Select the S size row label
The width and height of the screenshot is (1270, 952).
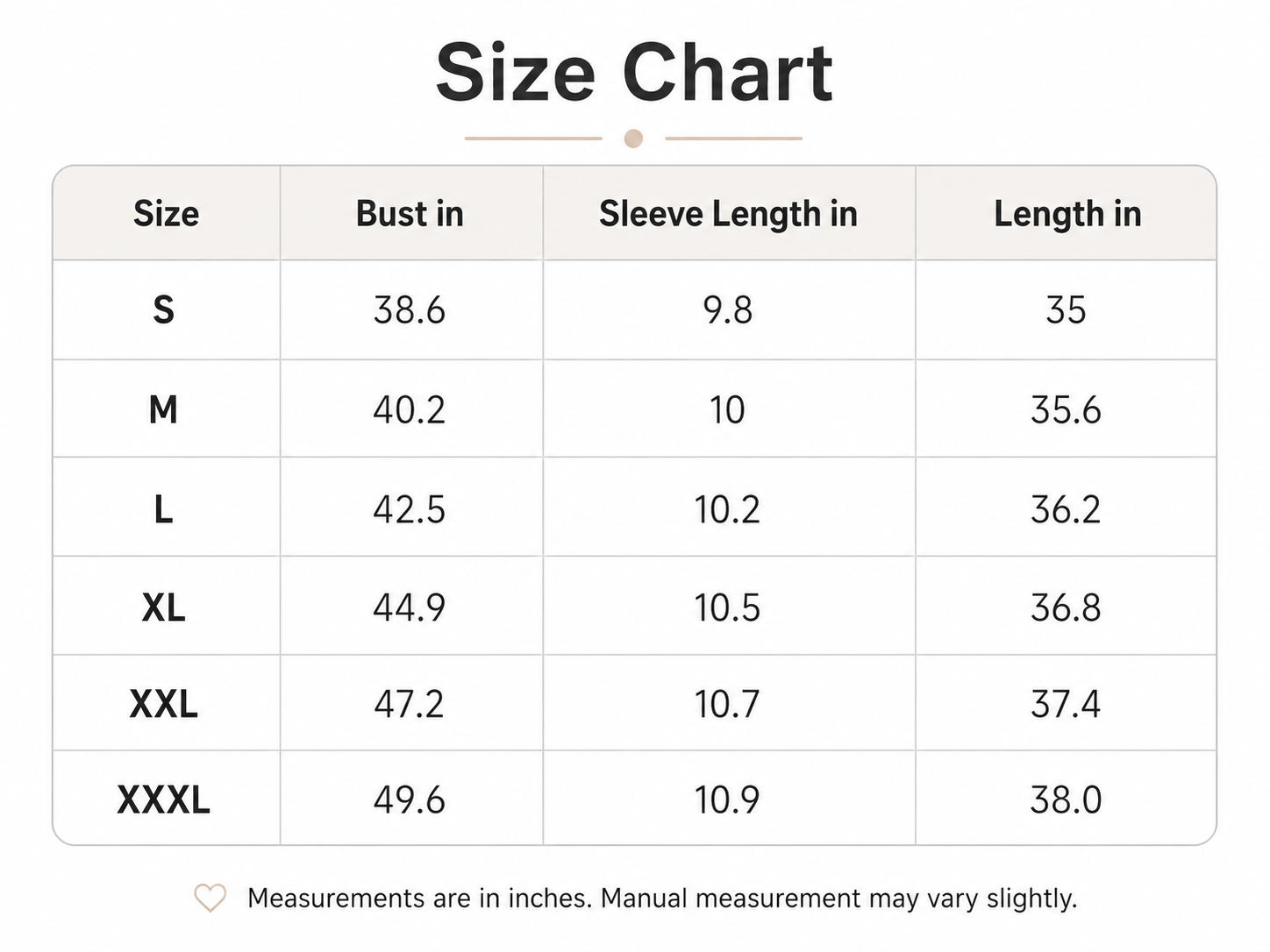(x=164, y=309)
